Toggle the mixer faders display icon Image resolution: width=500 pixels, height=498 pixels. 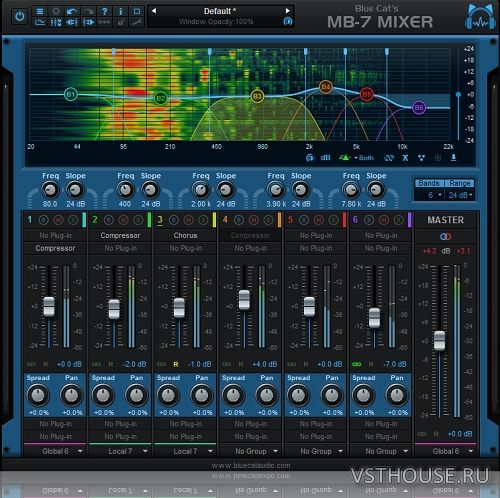click(56, 22)
